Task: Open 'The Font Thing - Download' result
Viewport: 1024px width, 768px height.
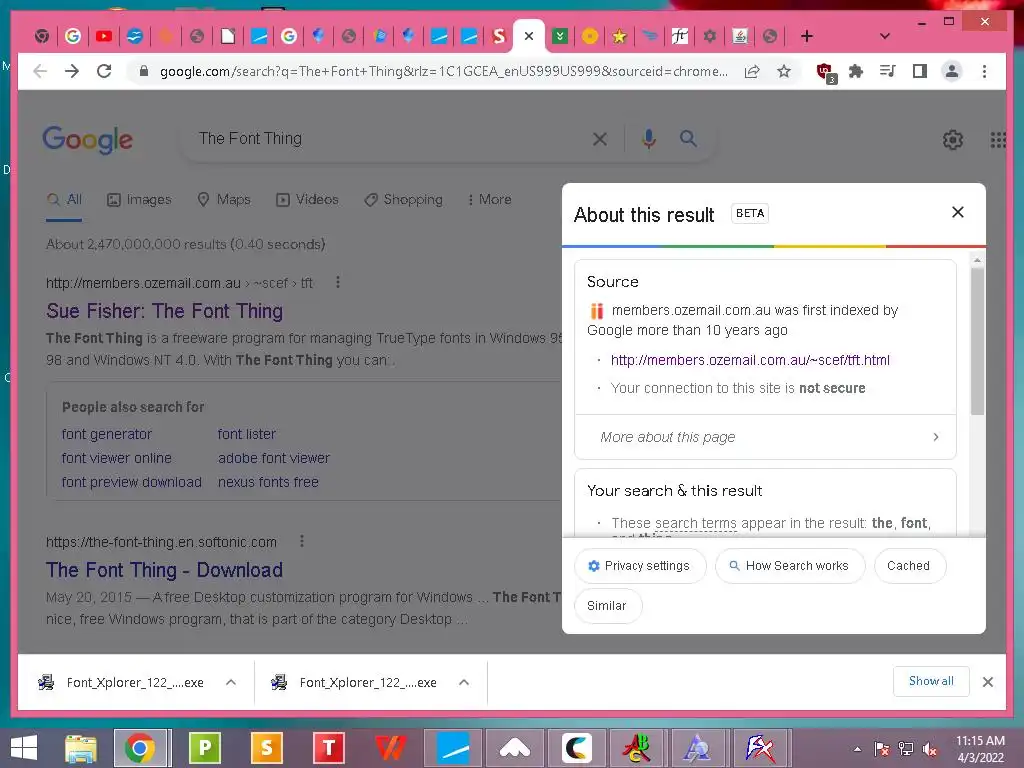Action: tap(165, 570)
